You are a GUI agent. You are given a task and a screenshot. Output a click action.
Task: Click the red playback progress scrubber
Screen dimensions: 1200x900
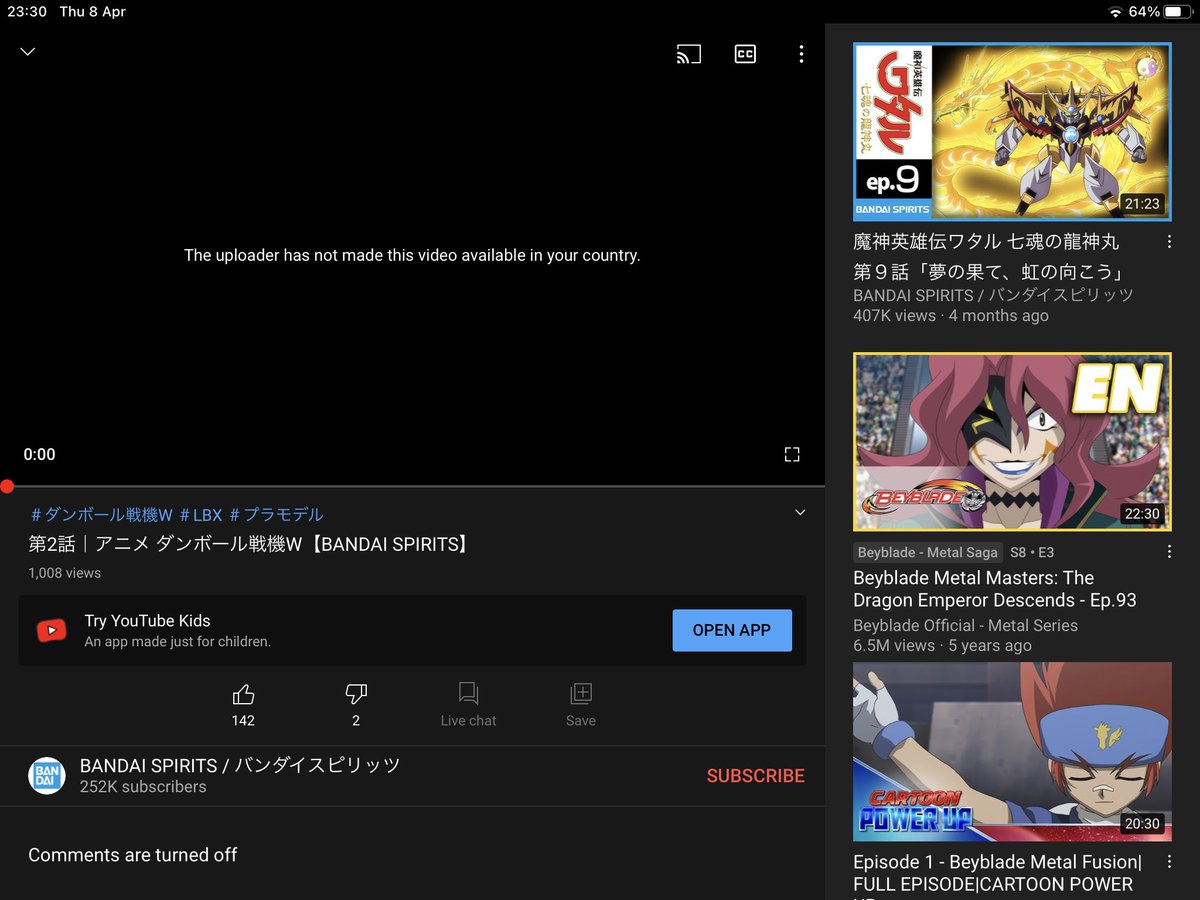tap(7, 487)
